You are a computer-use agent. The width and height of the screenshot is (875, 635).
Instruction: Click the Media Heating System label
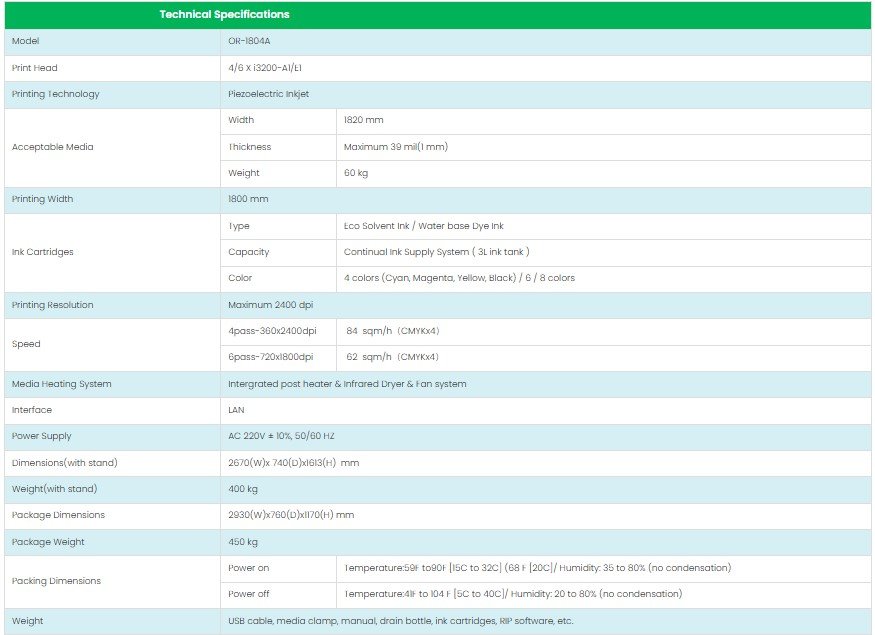pos(61,384)
